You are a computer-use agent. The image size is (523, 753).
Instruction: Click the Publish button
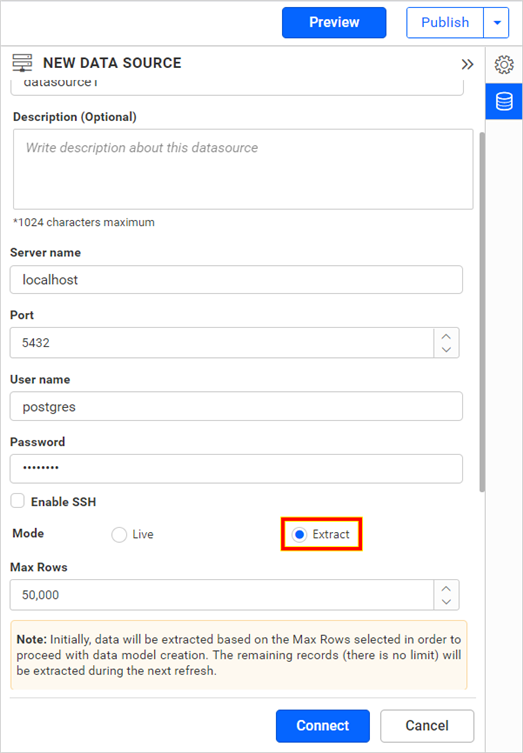click(445, 23)
